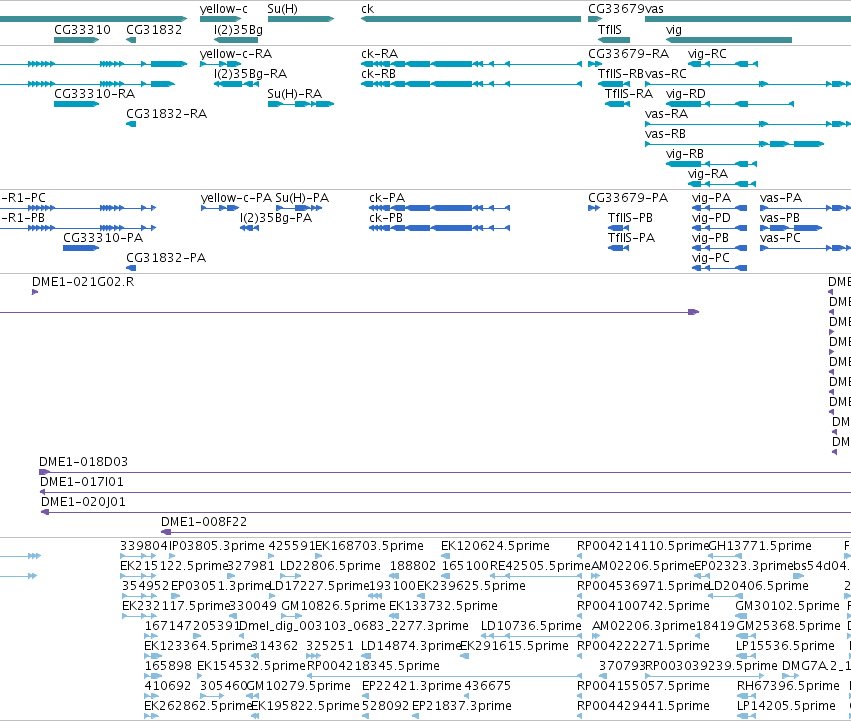851x721 pixels.
Task: Select the vig-PC protein label
Action: click(x=711, y=258)
